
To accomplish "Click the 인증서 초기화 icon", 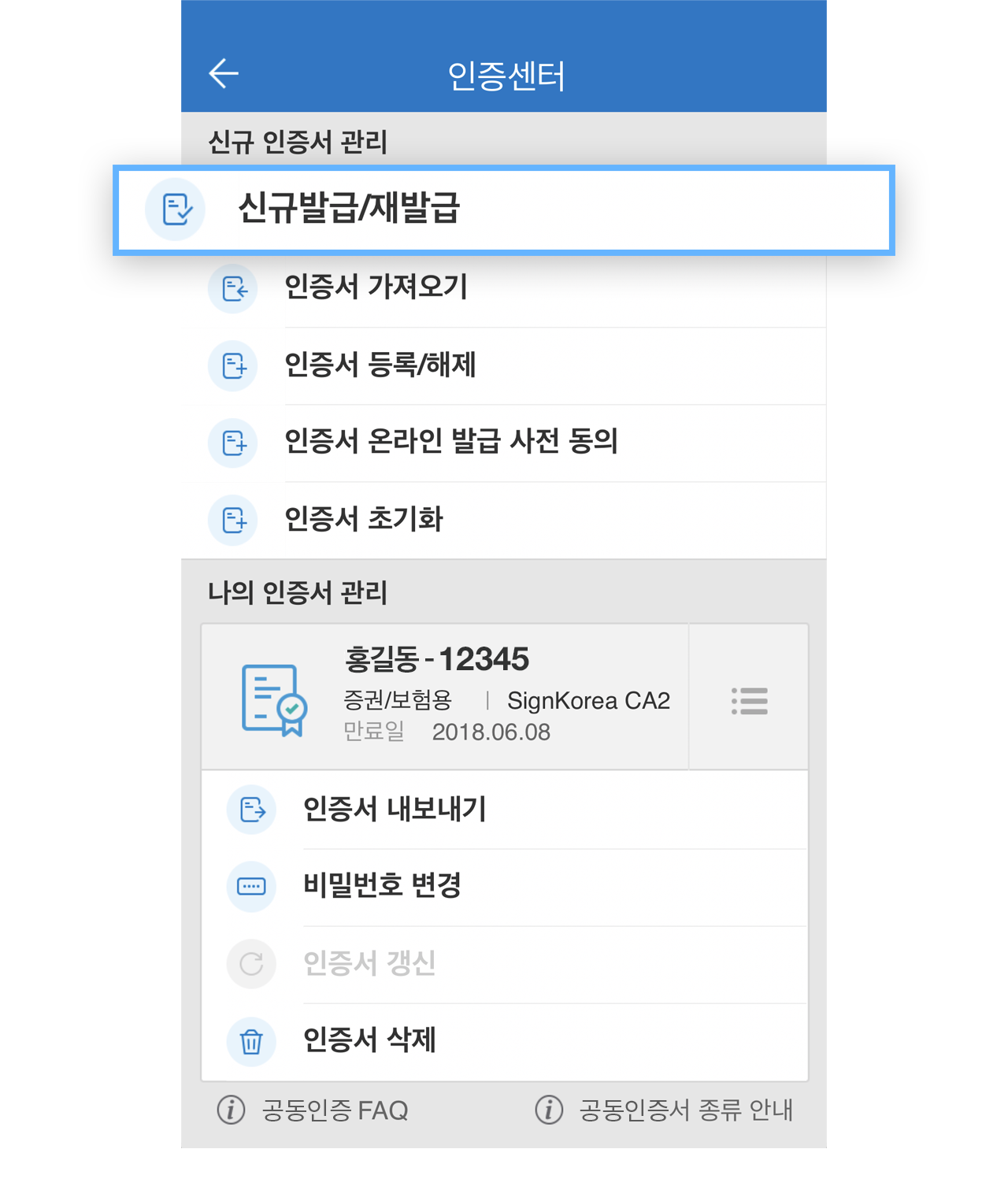I will point(233,520).
